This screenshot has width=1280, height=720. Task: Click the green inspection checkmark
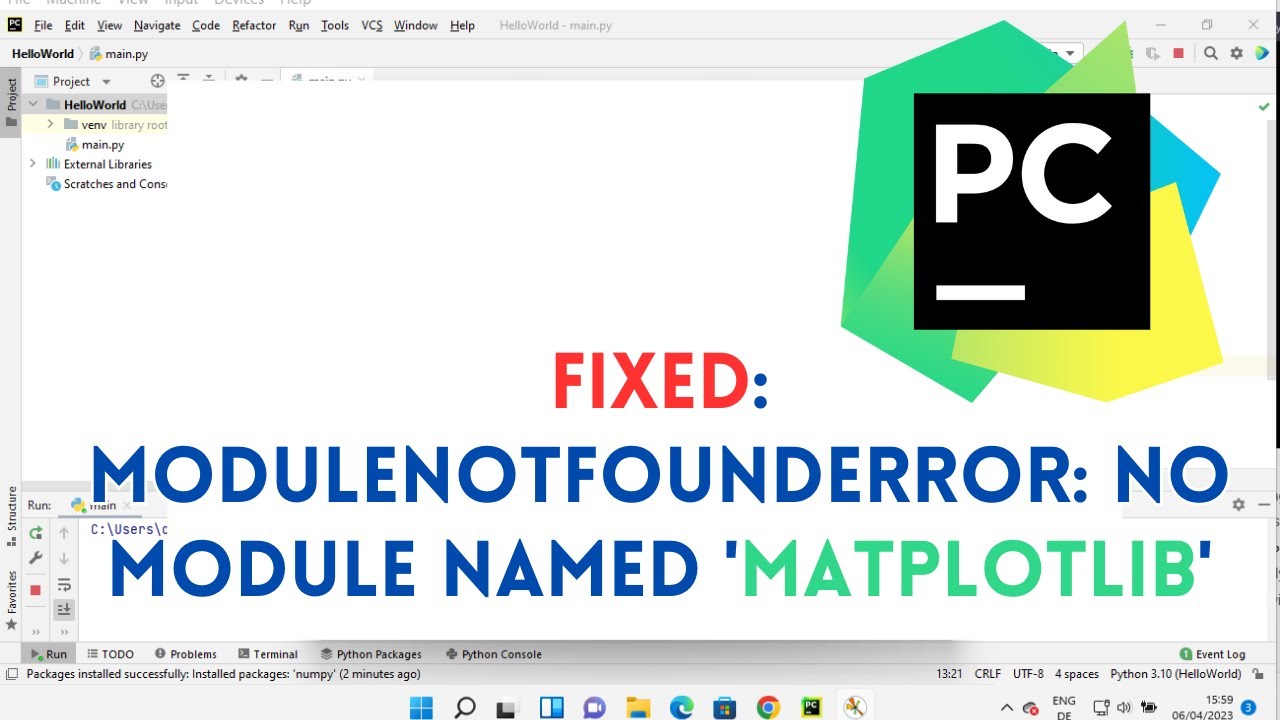(1264, 106)
